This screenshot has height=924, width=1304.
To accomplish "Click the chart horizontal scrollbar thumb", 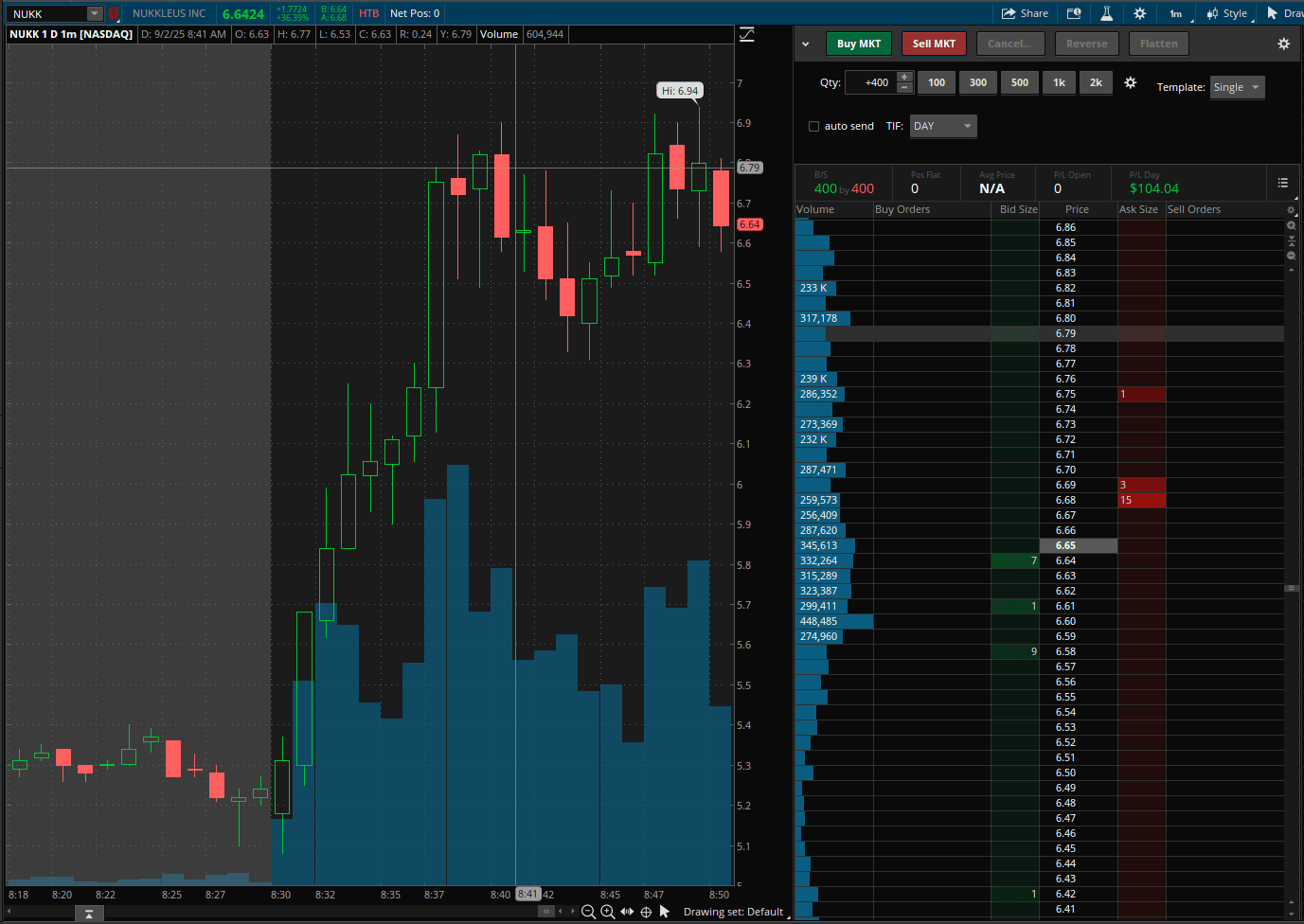I will click(x=546, y=912).
